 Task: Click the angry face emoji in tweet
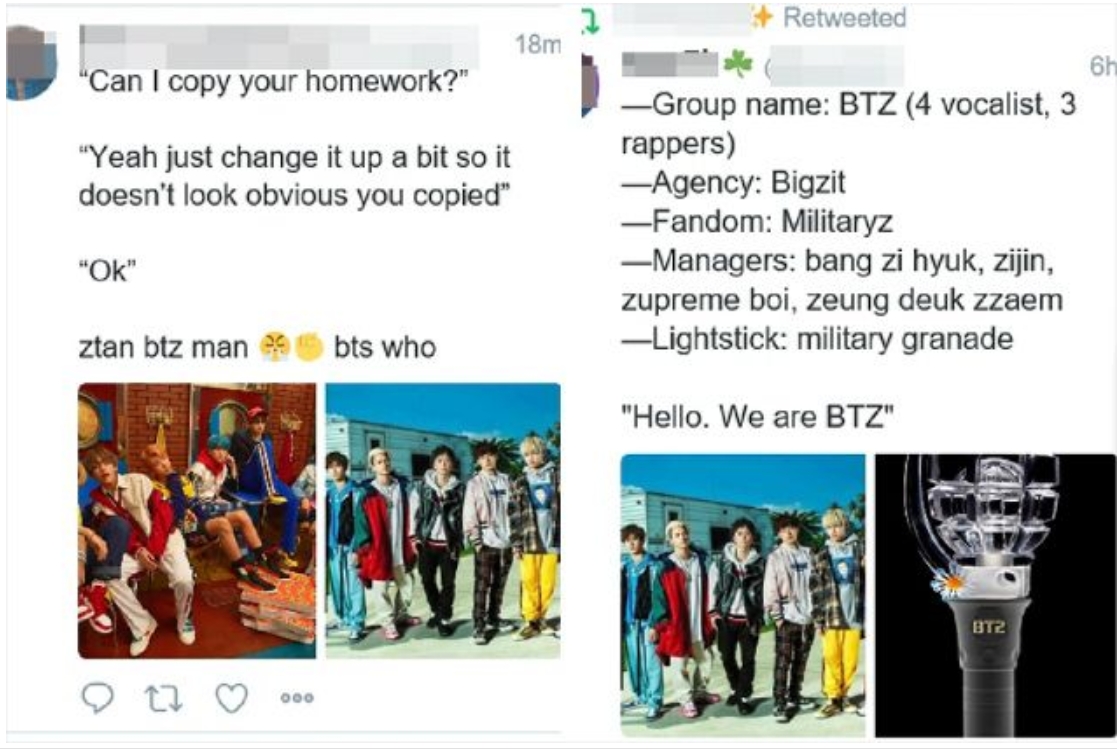[275, 347]
